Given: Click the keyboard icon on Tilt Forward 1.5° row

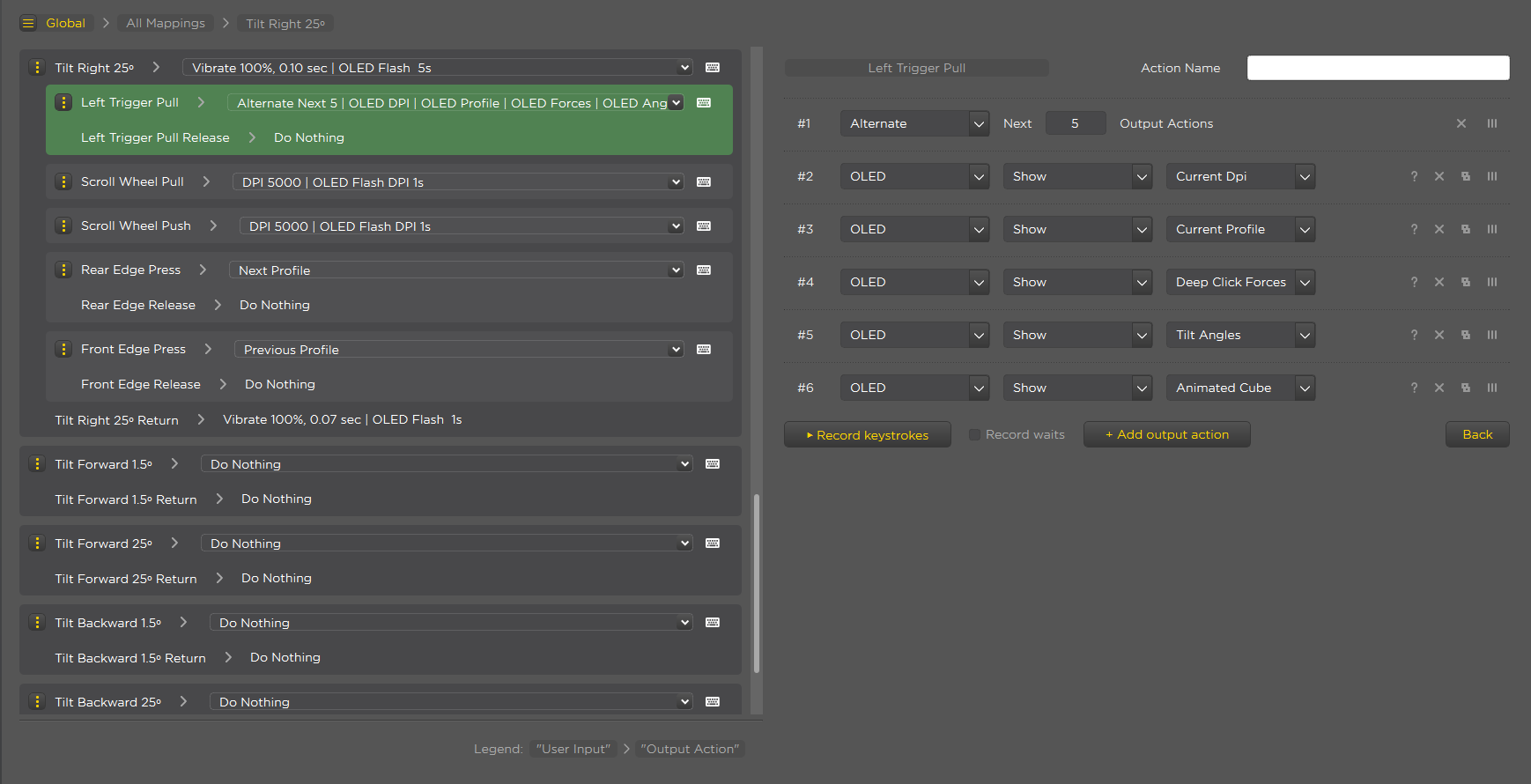Looking at the screenshot, I should [713, 464].
